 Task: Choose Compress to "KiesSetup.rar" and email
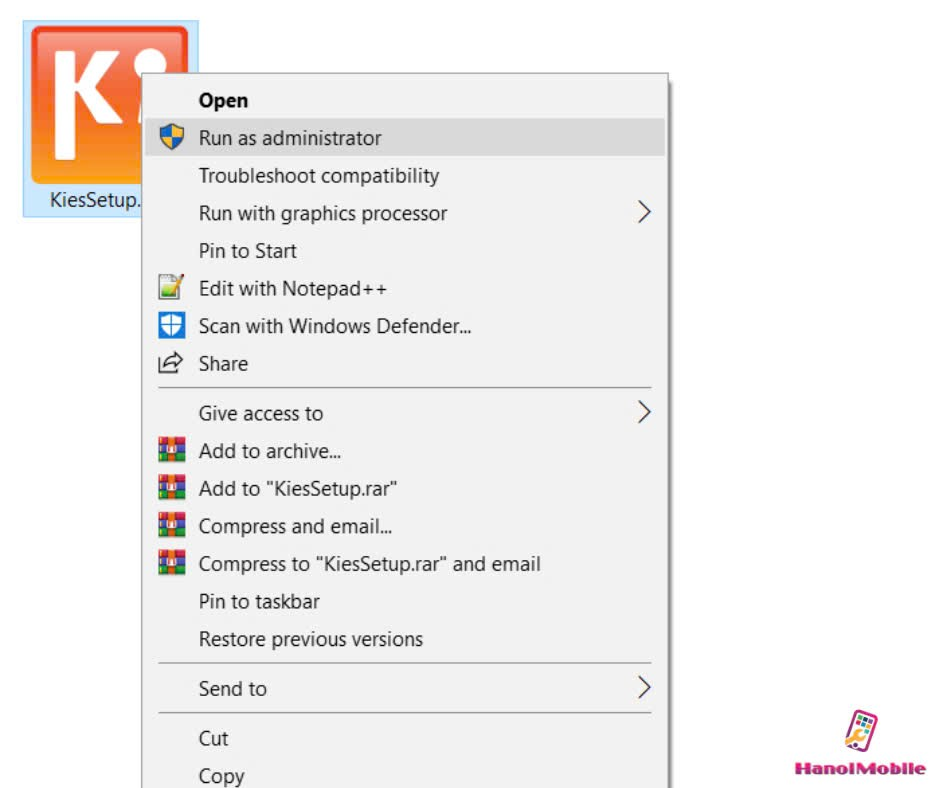[405, 564]
